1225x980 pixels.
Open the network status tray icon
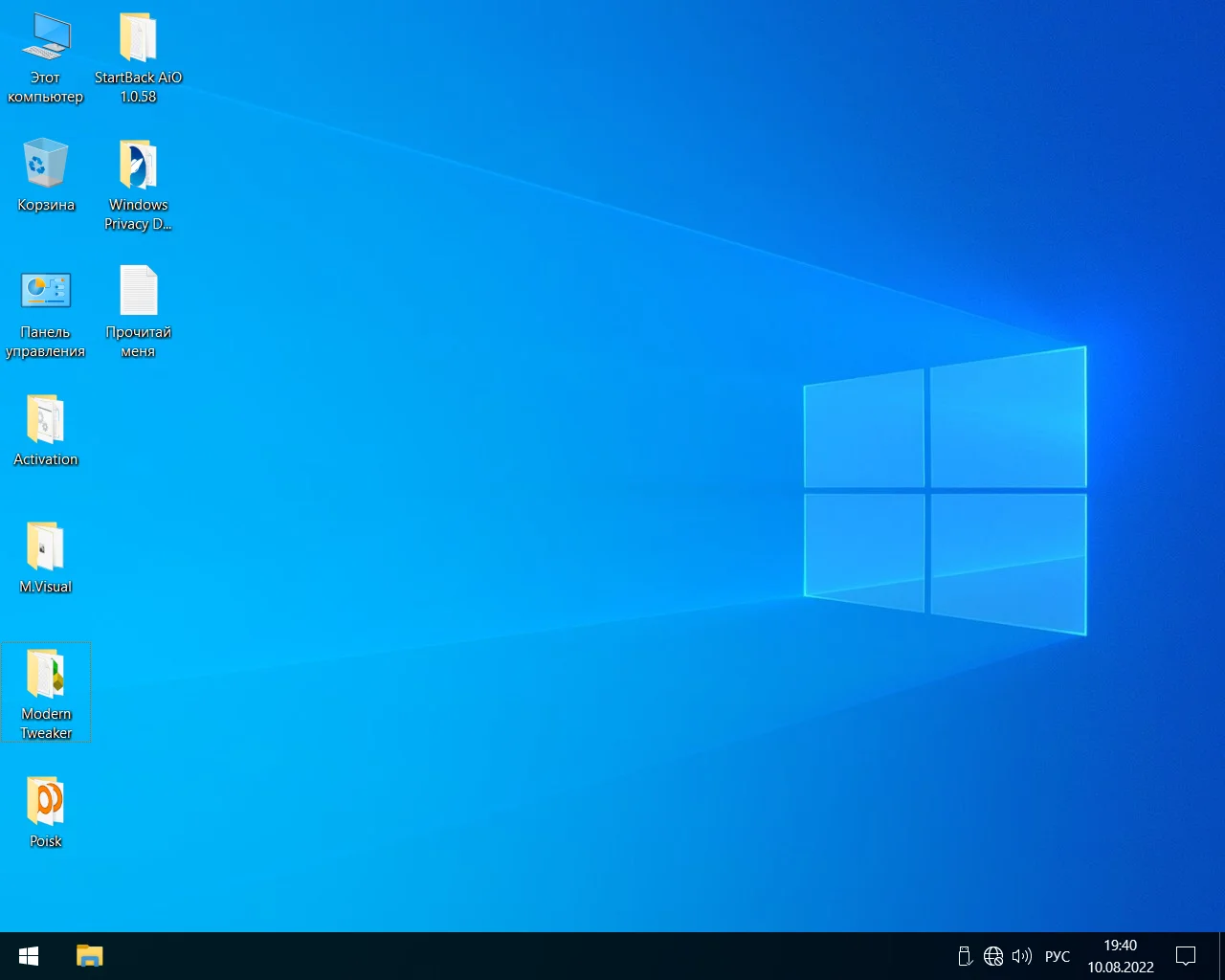point(993,955)
